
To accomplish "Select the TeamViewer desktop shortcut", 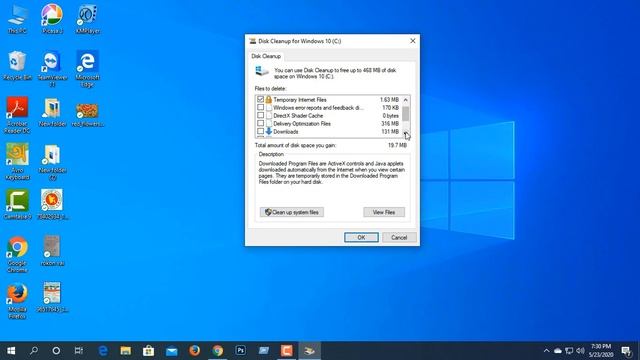I will coord(52,69).
